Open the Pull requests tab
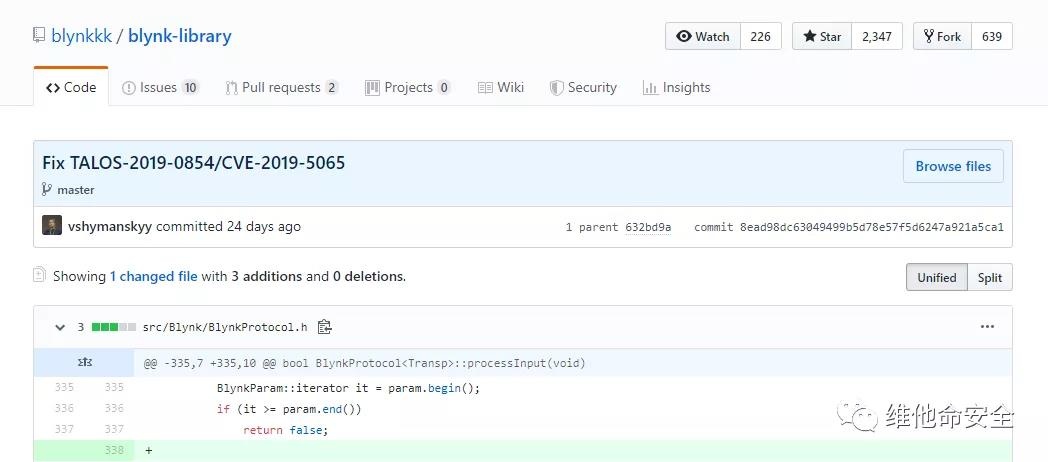The width and height of the screenshot is (1048, 462). coord(281,87)
